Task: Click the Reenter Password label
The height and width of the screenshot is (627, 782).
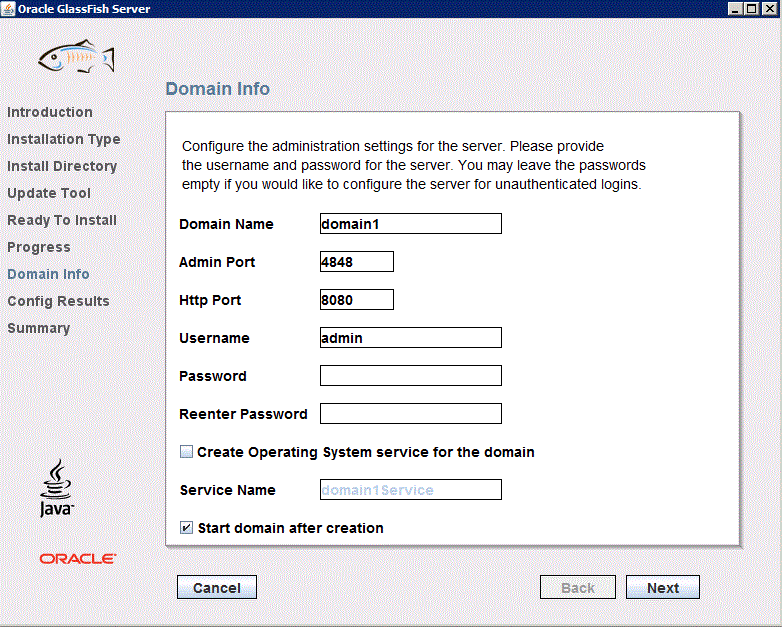Action: point(243,414)
